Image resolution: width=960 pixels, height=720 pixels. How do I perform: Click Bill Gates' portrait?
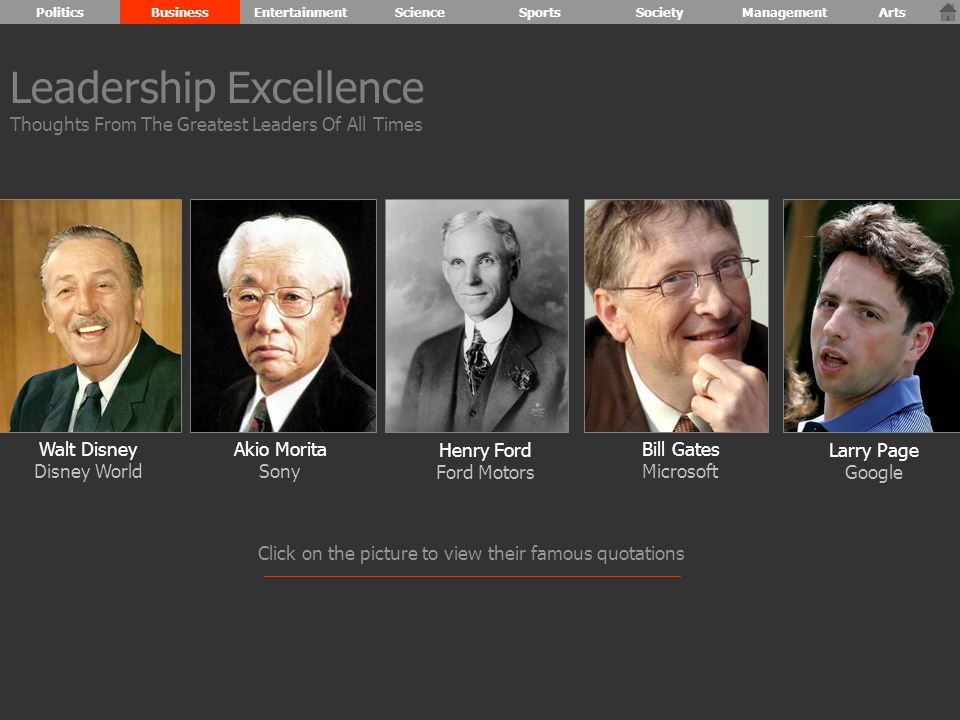pos(677,316)
